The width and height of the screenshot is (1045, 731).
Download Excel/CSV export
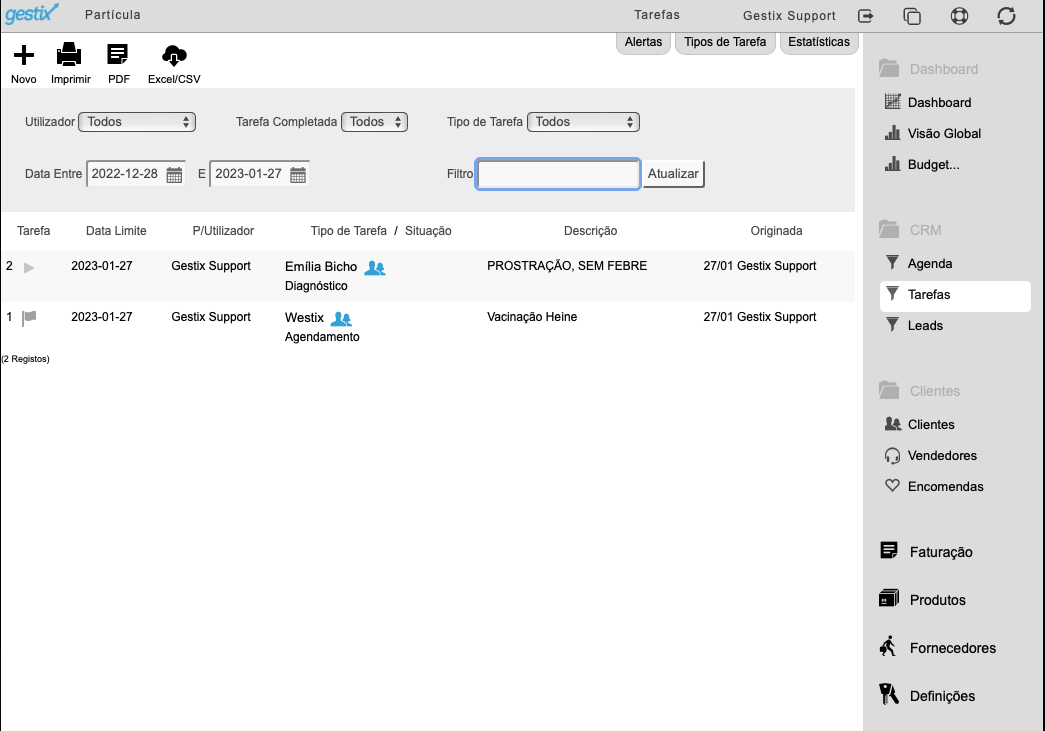tap(174, 64)
